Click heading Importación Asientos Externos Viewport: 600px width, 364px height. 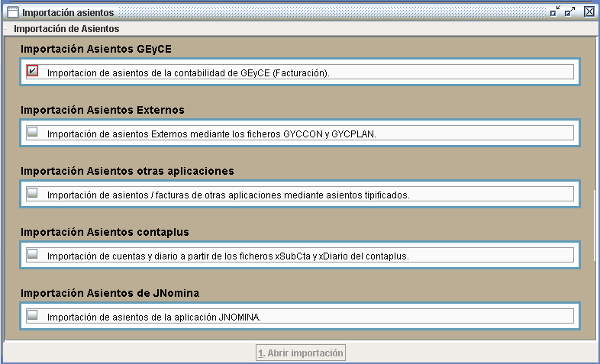pyautogui.click(x=103, y=110)
